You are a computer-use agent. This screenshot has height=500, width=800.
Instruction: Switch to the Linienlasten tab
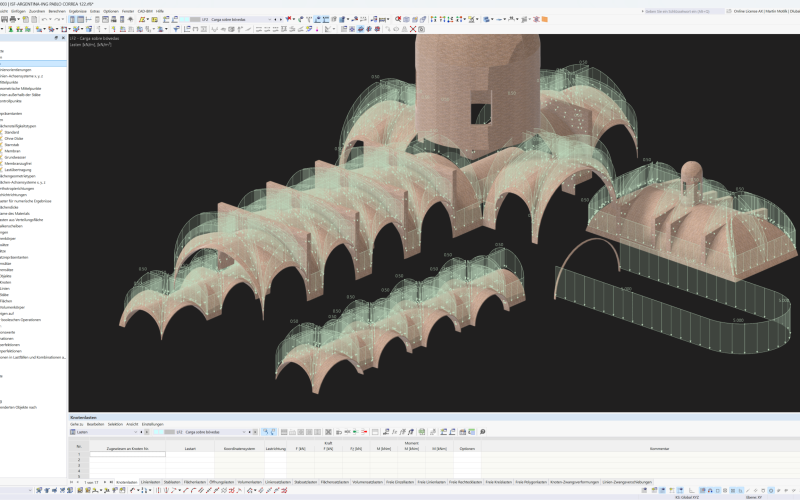coord(151,482)
